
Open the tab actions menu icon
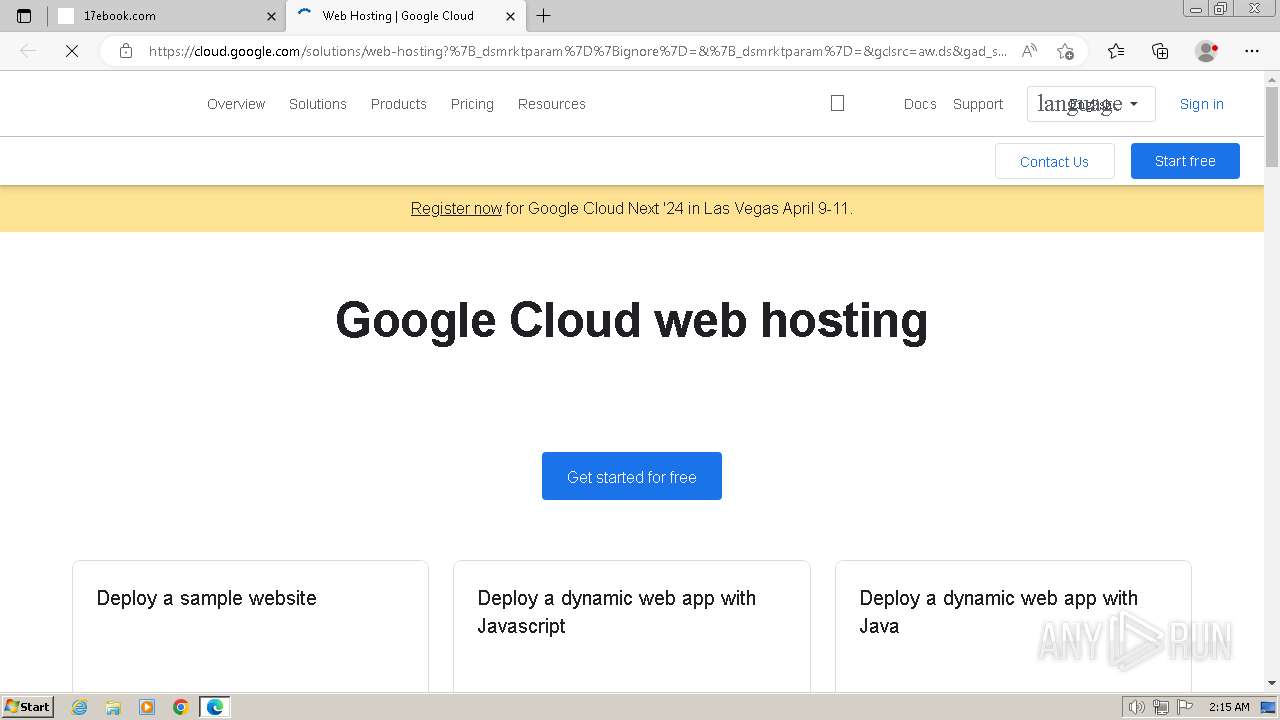point(24,16)
